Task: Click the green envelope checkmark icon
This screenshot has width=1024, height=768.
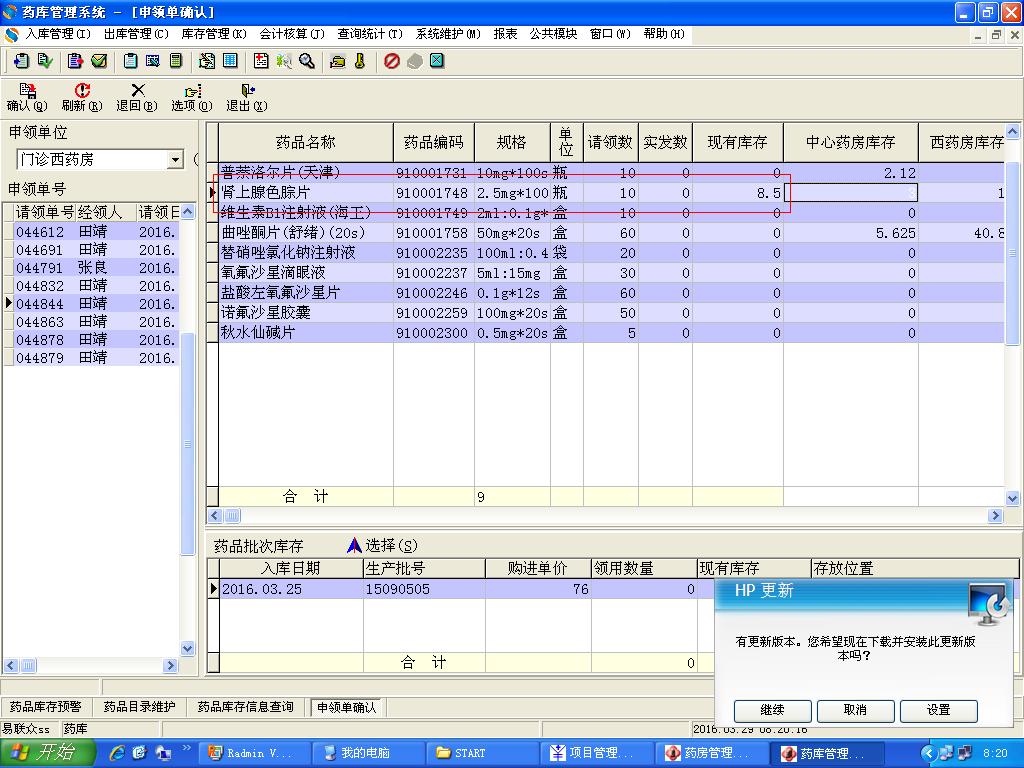Action: (99, 61)
